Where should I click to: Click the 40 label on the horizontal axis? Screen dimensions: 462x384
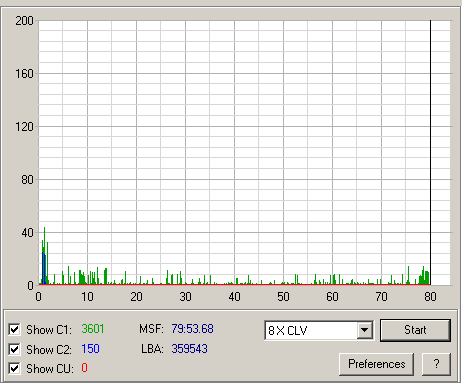tap(234, 297)
